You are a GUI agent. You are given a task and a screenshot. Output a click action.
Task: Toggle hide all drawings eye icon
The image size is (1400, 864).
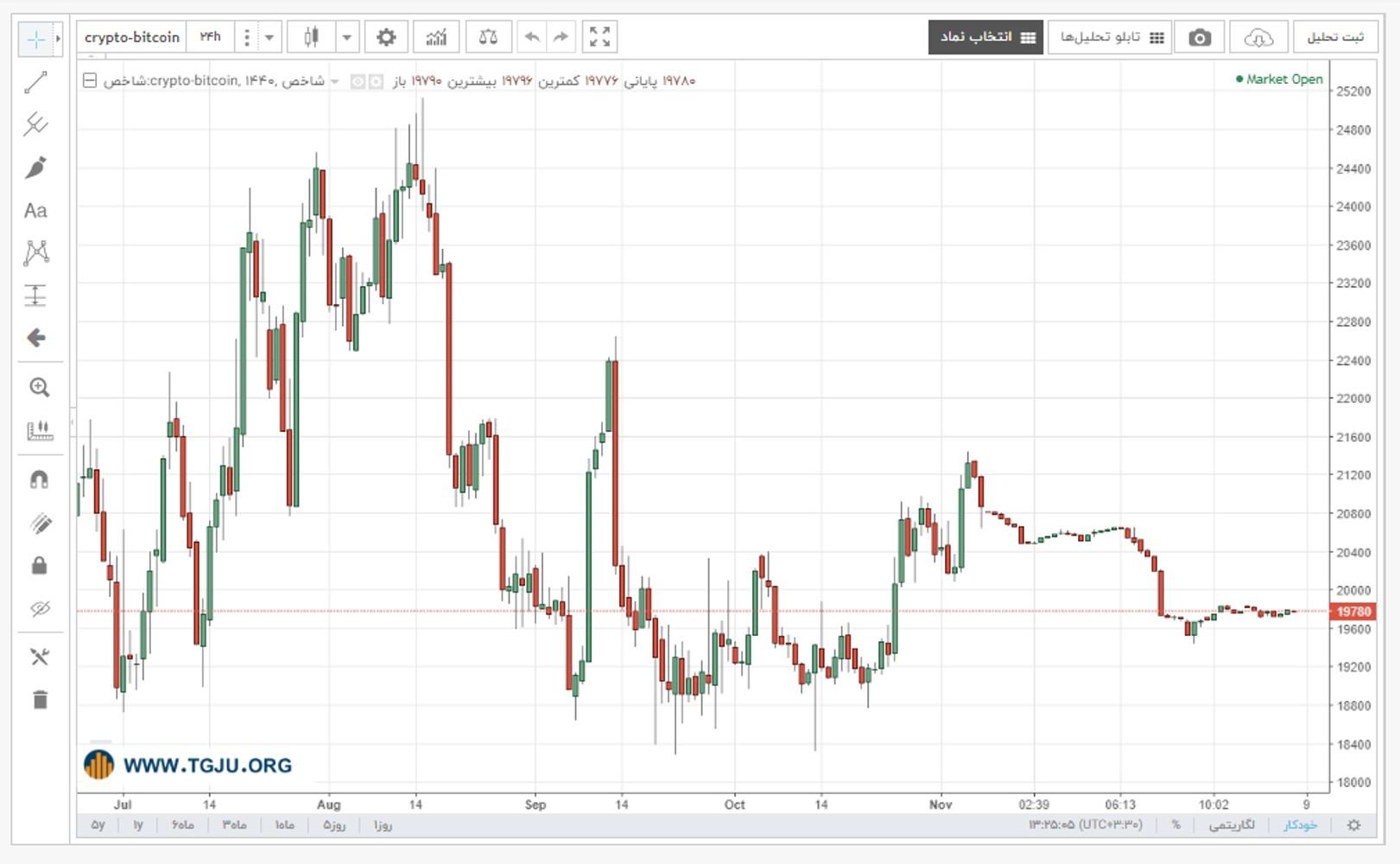[39, 609]
